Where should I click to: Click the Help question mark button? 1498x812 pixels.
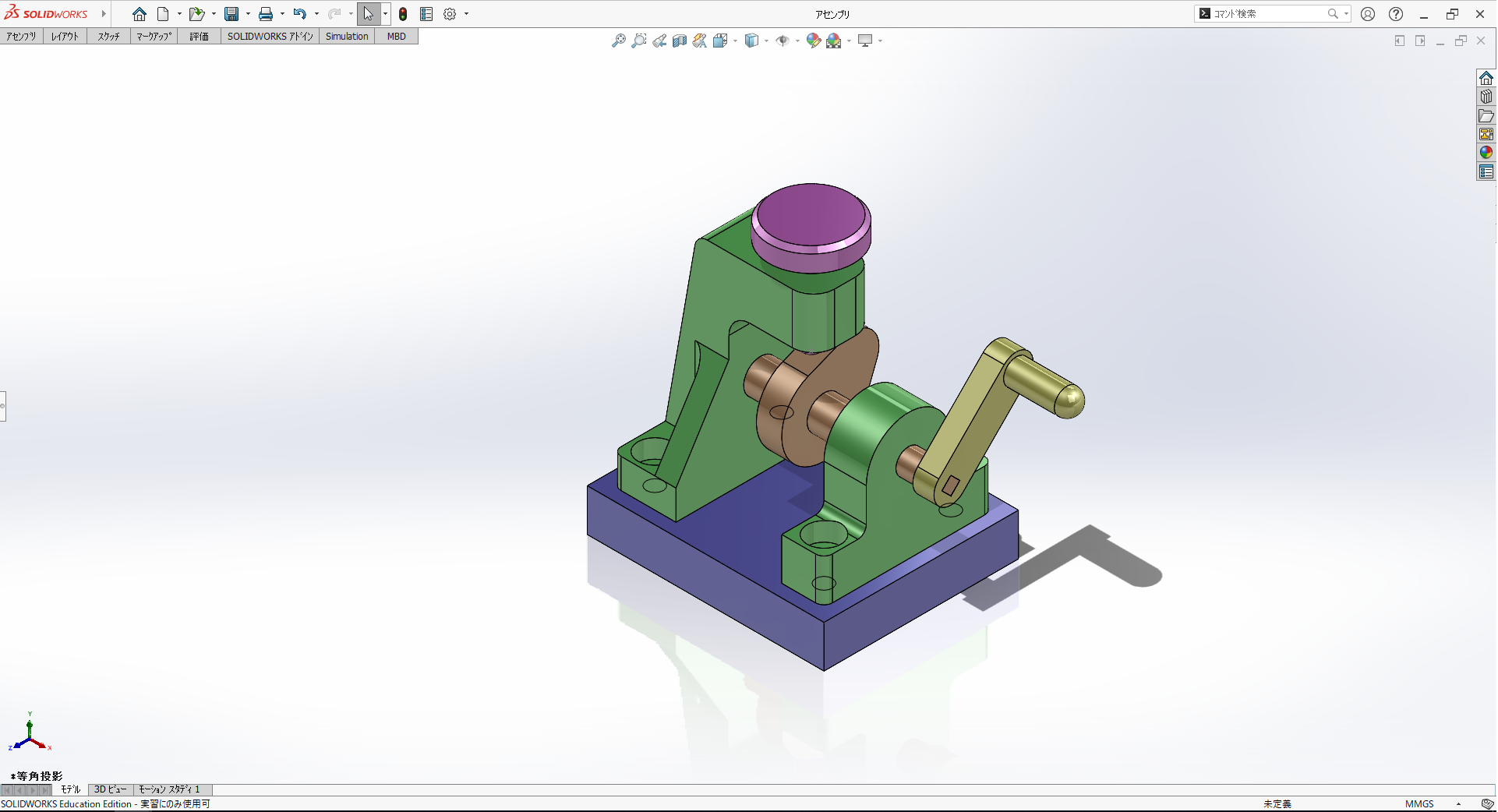1396,14
